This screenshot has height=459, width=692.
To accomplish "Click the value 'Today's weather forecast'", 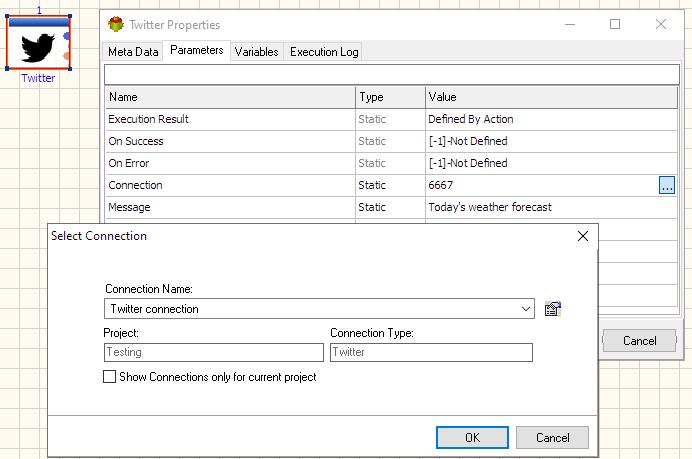I will [x=490, y=207].
